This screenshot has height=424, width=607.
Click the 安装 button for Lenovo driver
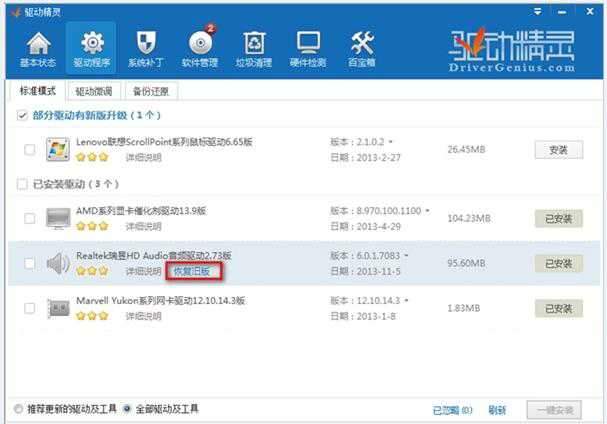pyautogui.click(x=559, y=150)
